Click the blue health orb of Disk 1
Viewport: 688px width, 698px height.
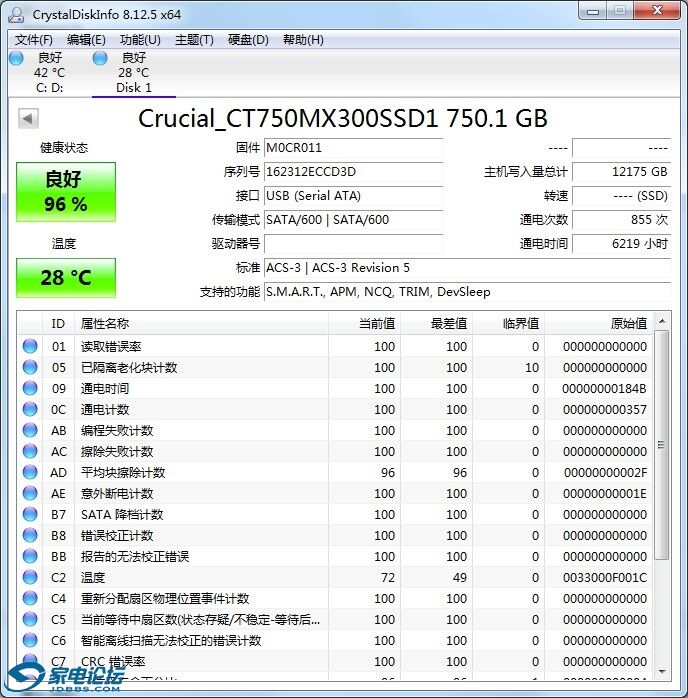pyautogui.click(x=100, y=58)
